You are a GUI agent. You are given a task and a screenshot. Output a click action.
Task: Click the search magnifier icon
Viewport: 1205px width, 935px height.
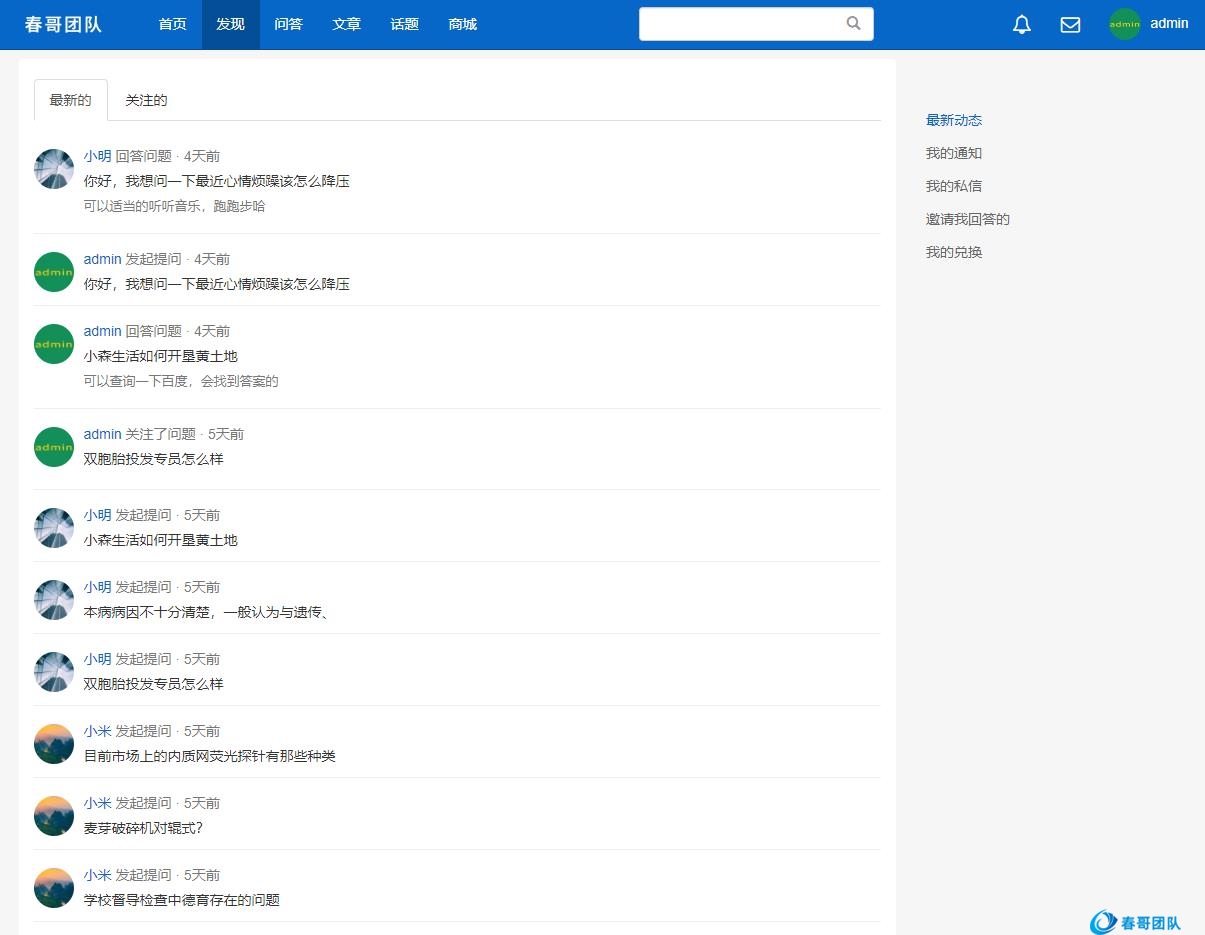point(853,24)
